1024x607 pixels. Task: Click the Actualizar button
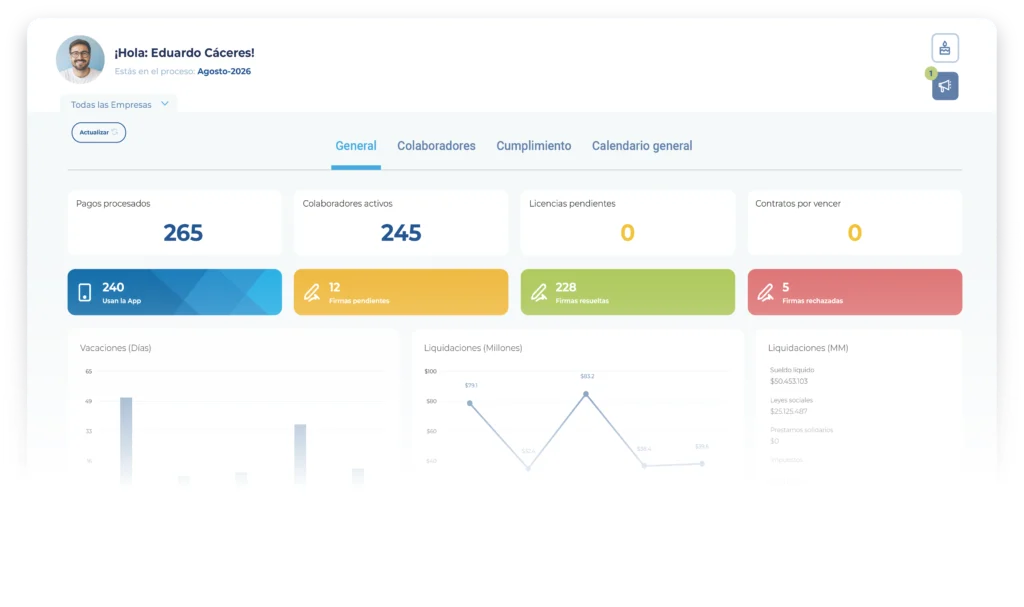pos(99,132)
